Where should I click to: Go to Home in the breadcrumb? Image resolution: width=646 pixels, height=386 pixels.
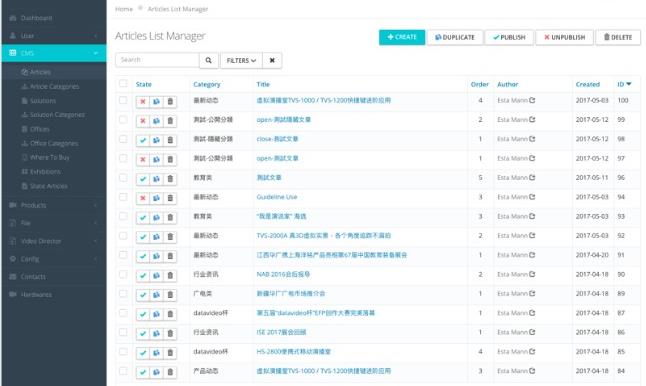[124, 9]
